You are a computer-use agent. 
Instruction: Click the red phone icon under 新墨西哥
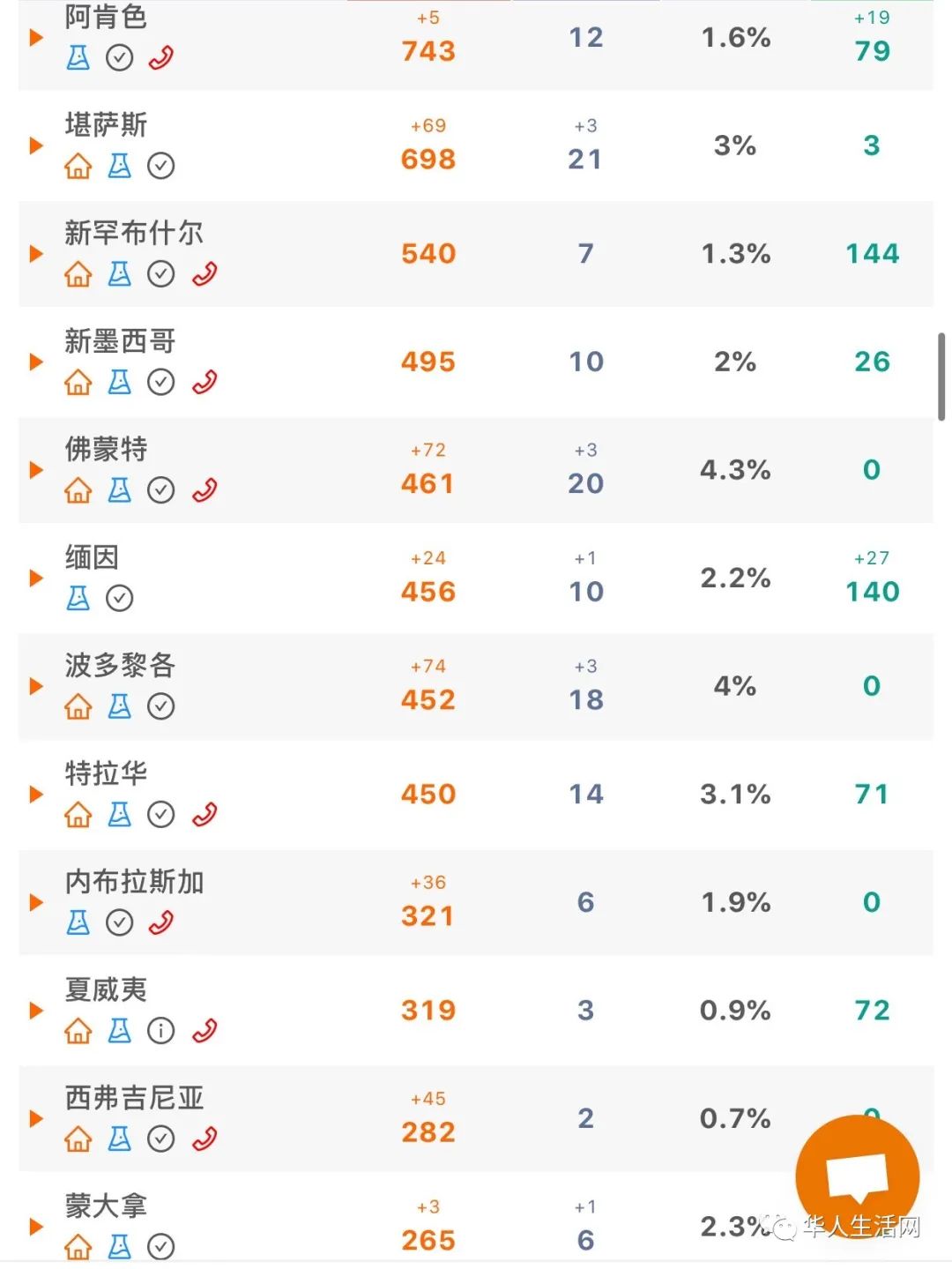(205, 382)
